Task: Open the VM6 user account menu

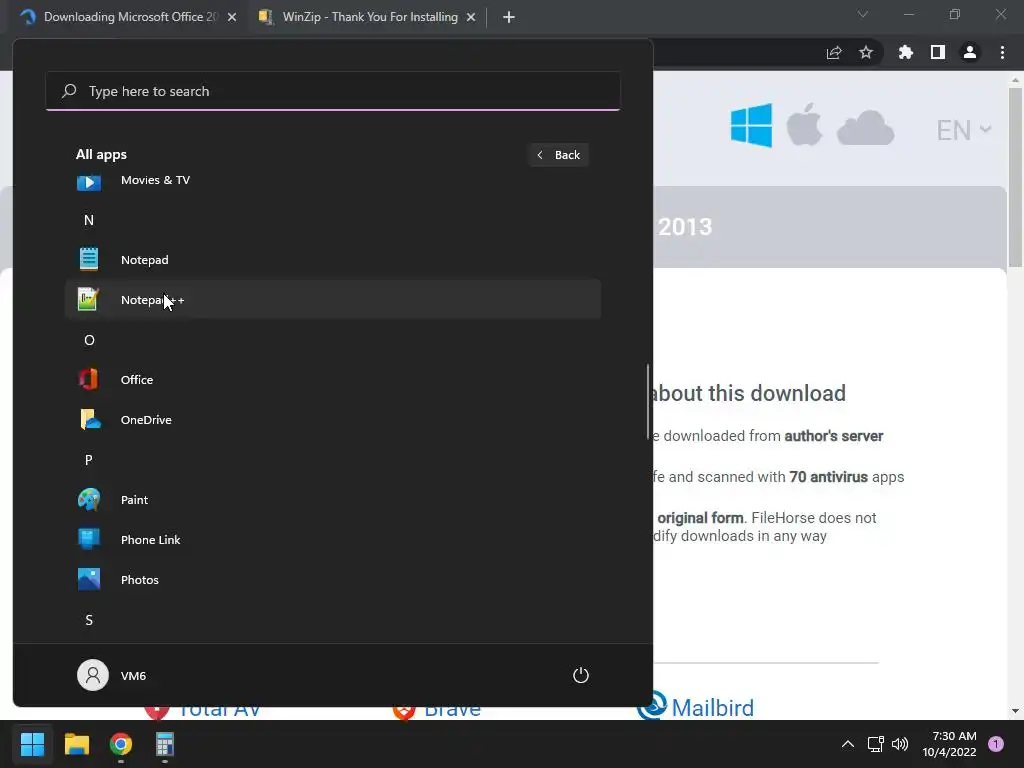Action: [112, 675]
